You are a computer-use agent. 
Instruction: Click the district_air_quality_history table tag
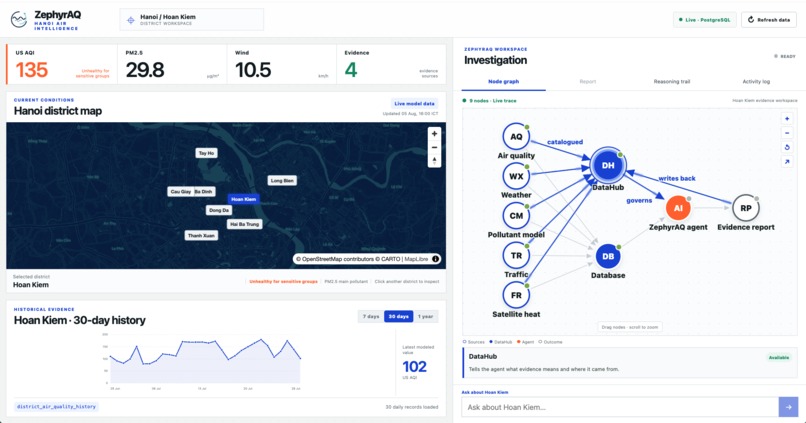(x=56, y=407)
